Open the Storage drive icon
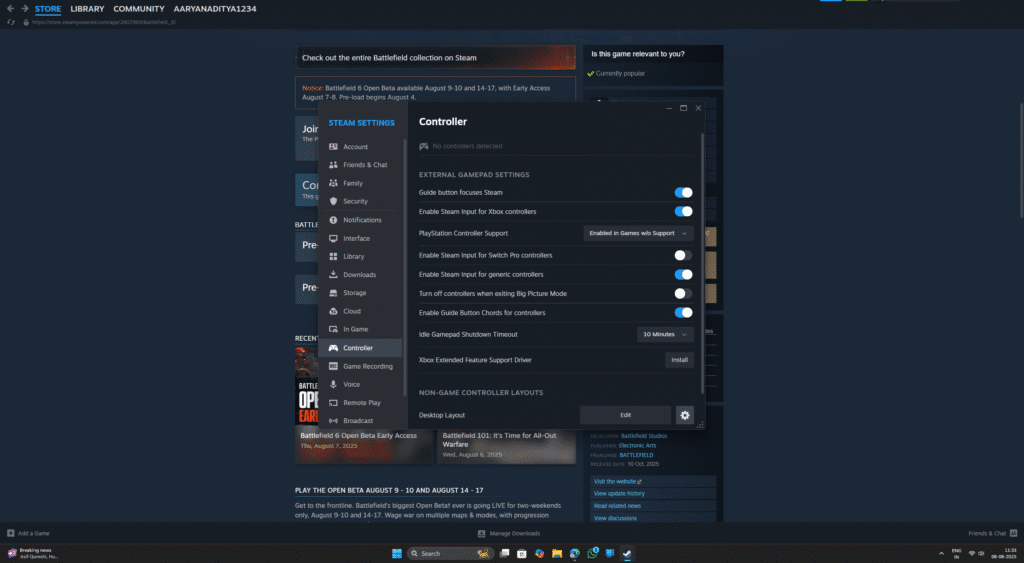 click(x=333, y=293)
